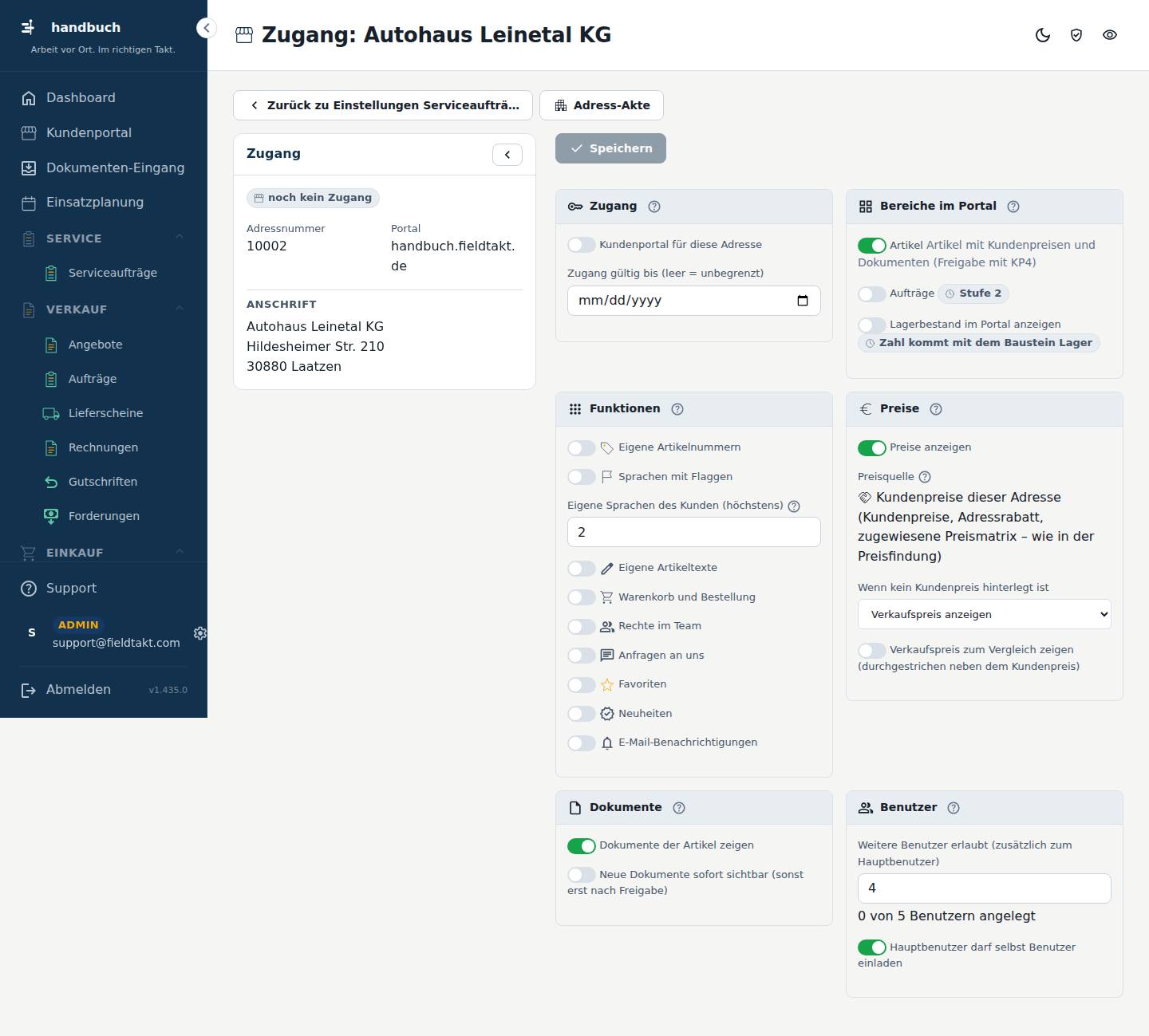The width and height of the screenshot is (1149, 1036).
Task: Toggle dark mode moon icon
Action: [1043, 35]
